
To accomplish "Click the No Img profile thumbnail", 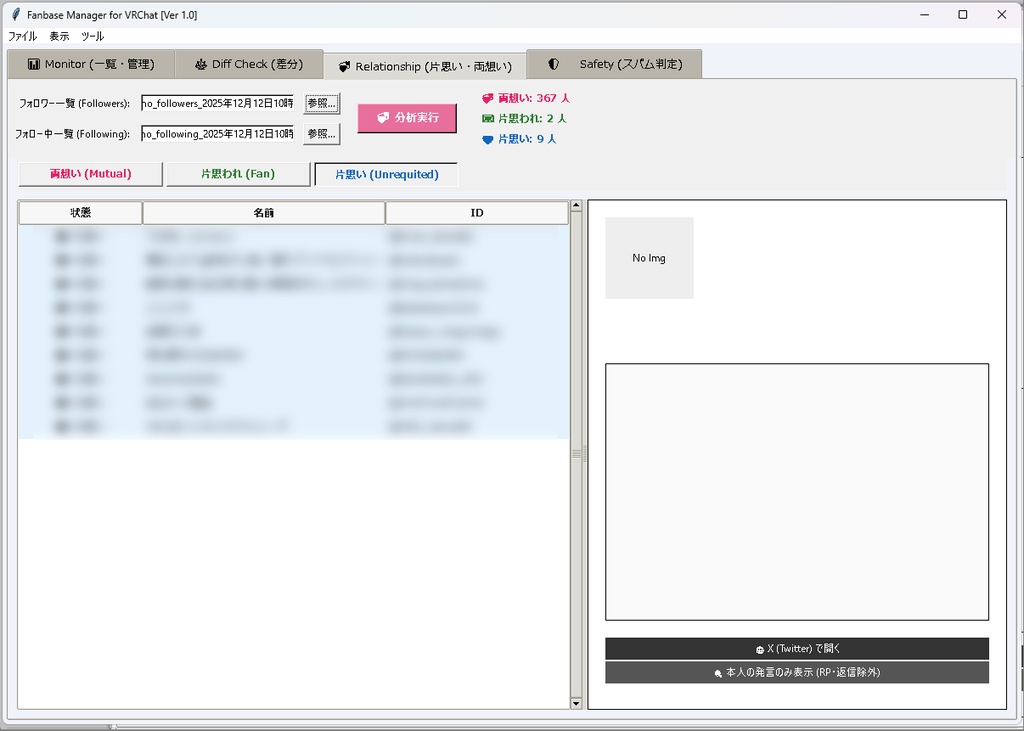I will tap(649, 258).
